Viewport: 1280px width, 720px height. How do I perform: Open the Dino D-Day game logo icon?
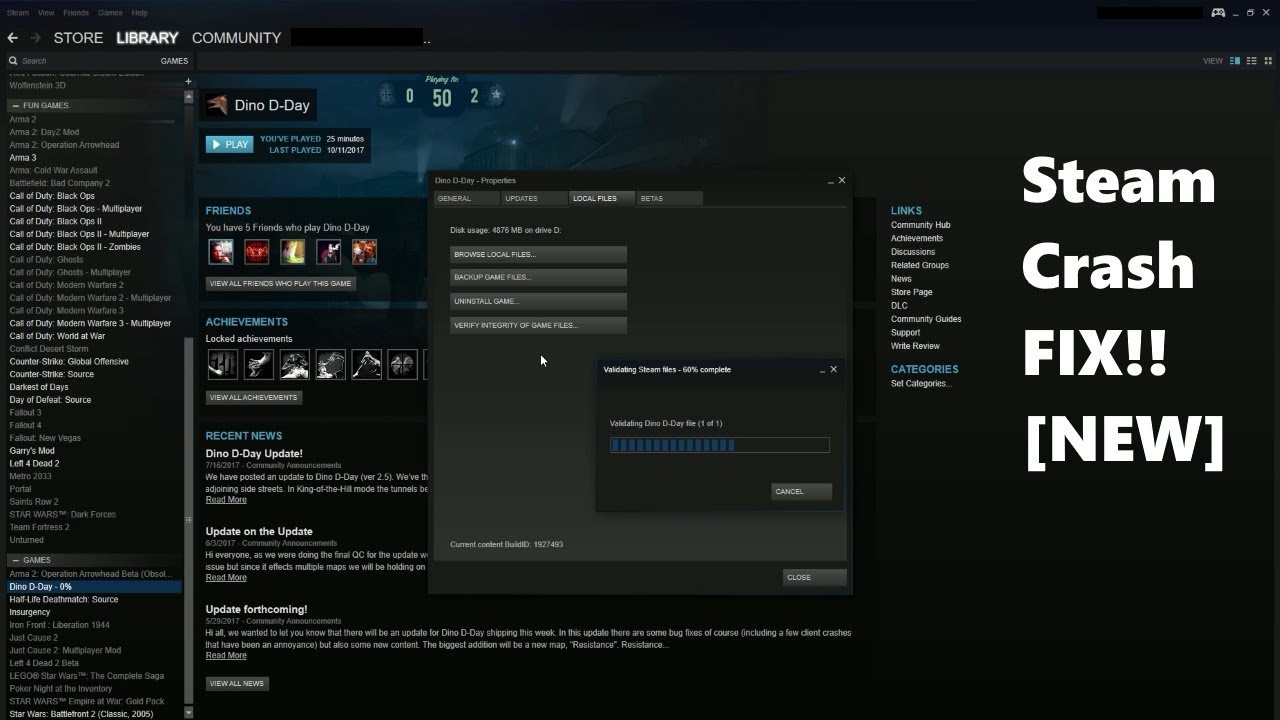point(216,105)
